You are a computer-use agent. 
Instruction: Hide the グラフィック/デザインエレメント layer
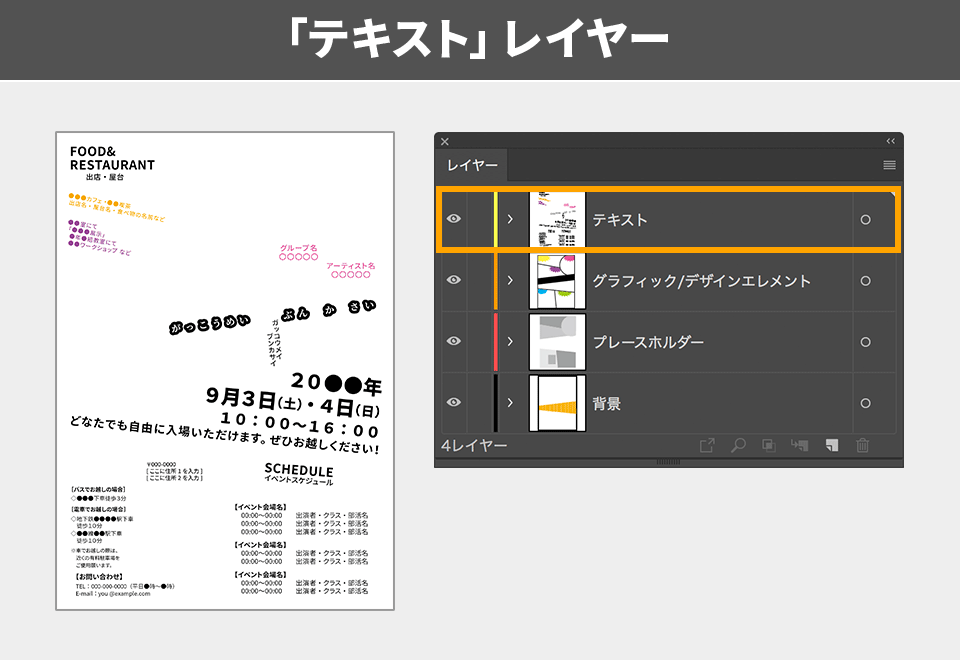[454, 280]
